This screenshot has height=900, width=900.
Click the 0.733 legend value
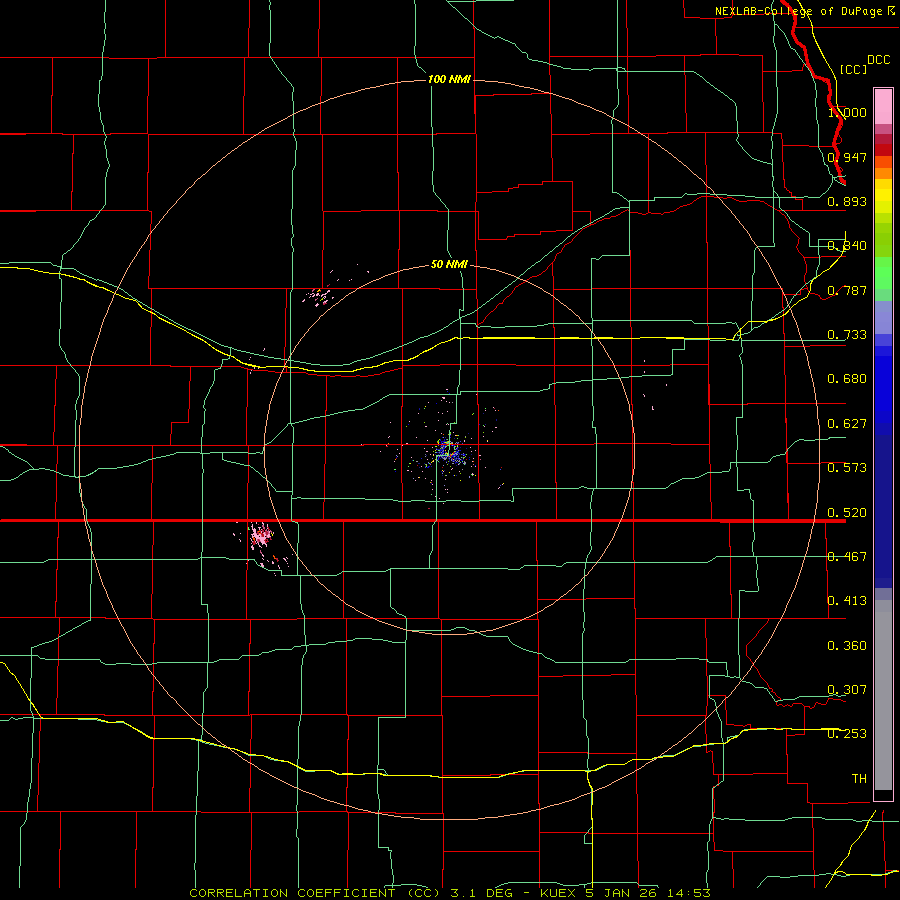click(847, 335)
